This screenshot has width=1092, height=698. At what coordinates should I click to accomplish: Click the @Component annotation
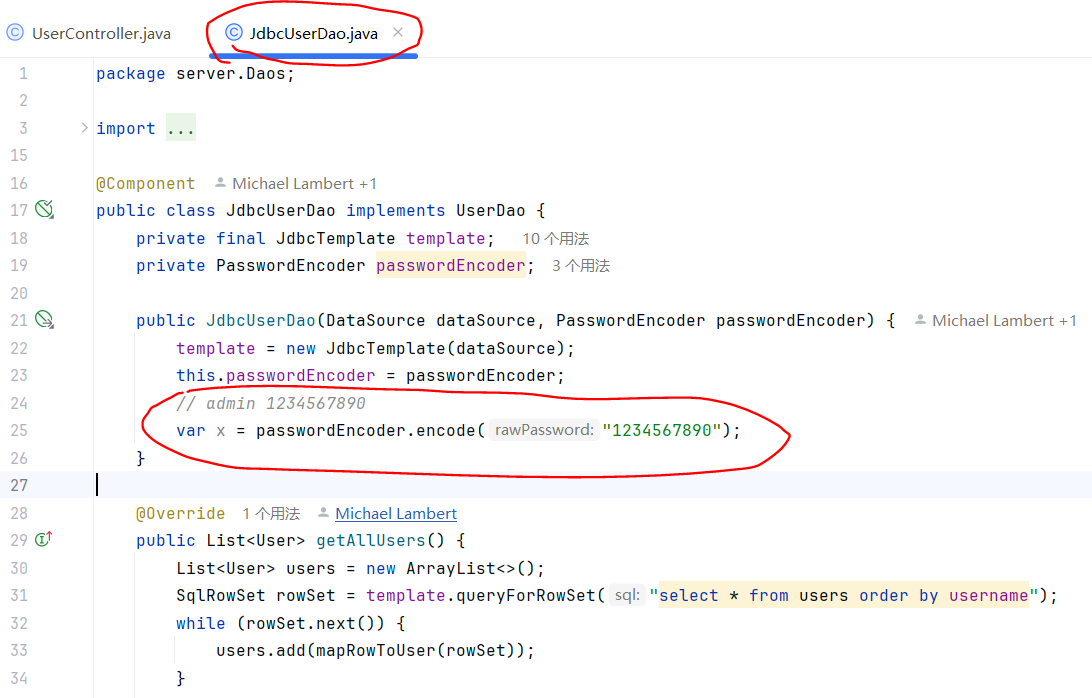(146, 183)
